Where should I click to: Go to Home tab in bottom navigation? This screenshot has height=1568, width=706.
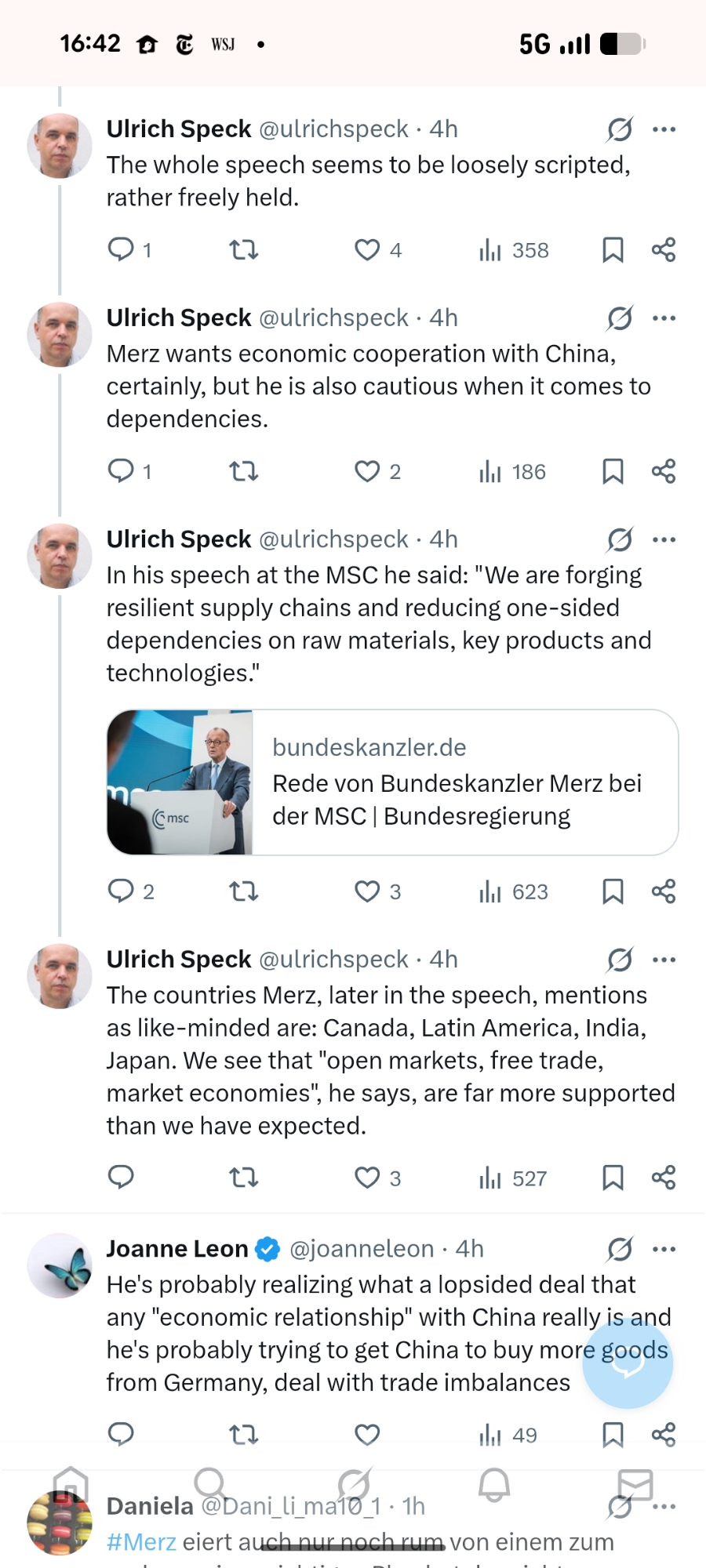pyautogui.click(x=71, y=1484)
